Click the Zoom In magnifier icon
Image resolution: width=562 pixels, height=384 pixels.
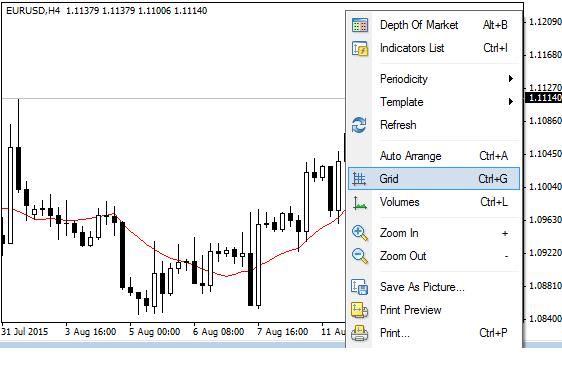[359, 233]
